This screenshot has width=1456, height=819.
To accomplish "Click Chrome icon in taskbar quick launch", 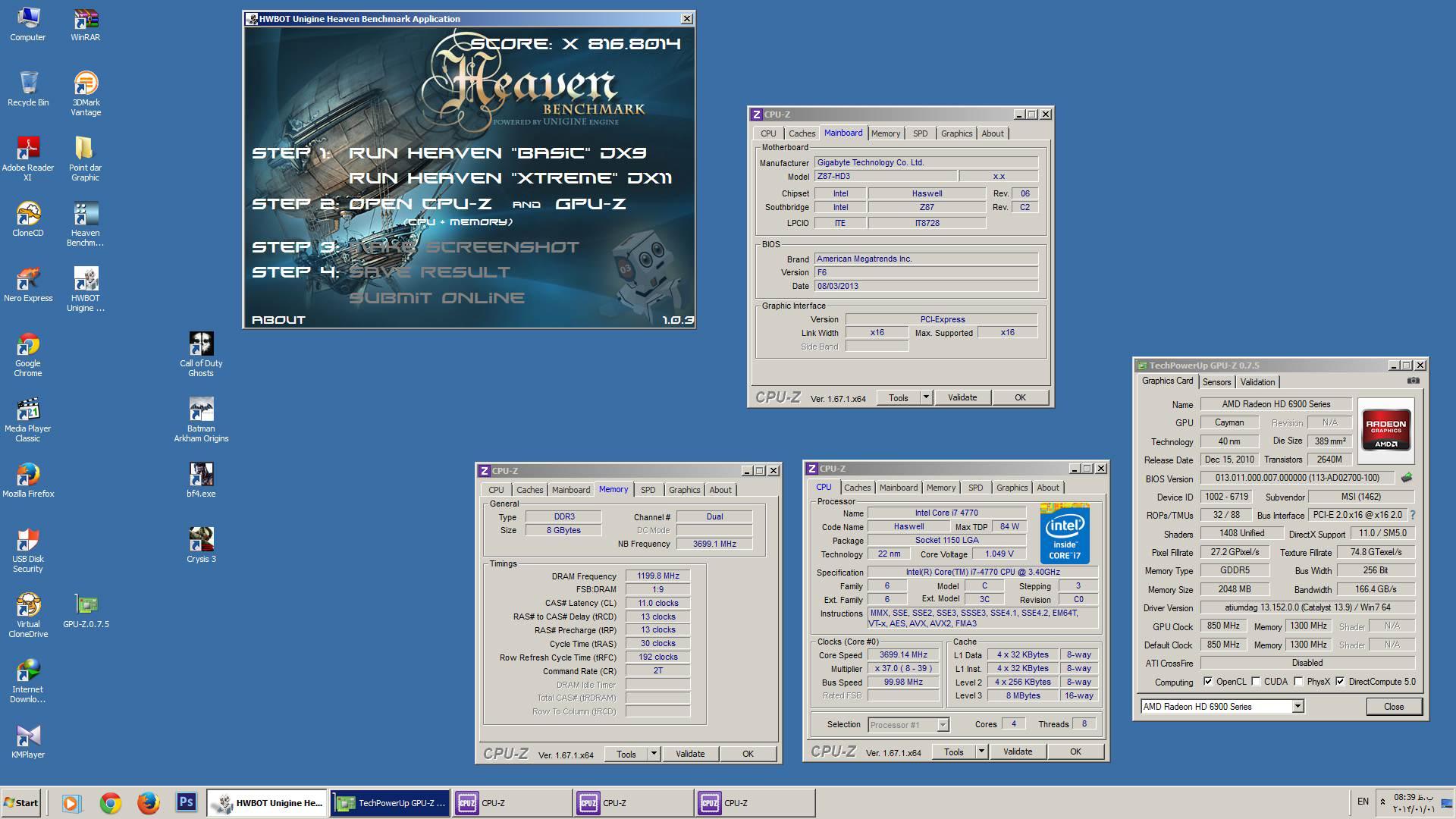I will (x=110, y=802).
